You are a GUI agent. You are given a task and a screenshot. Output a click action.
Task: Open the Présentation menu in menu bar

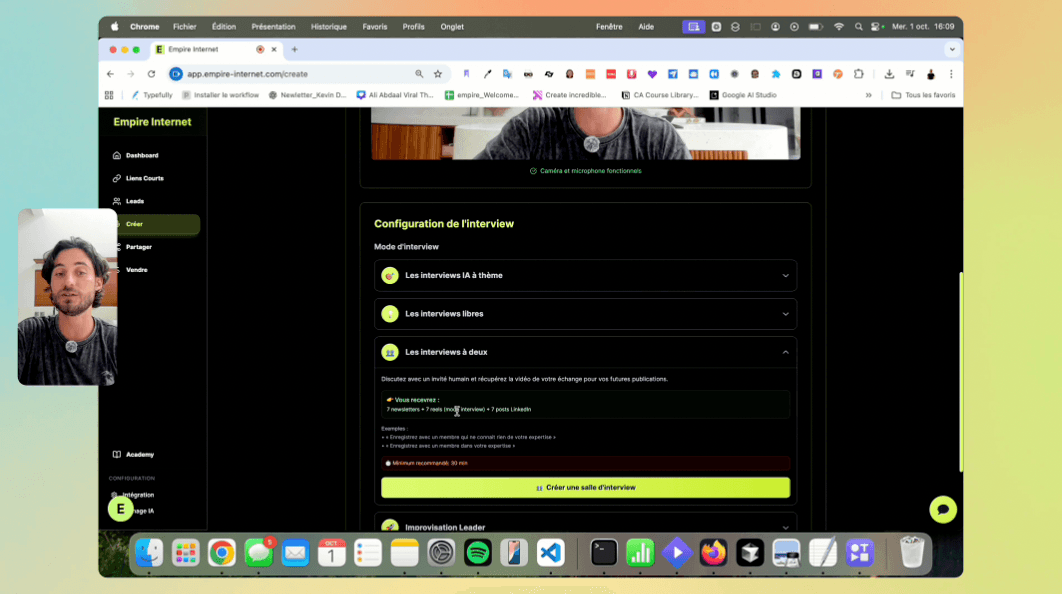coord(273,27)
